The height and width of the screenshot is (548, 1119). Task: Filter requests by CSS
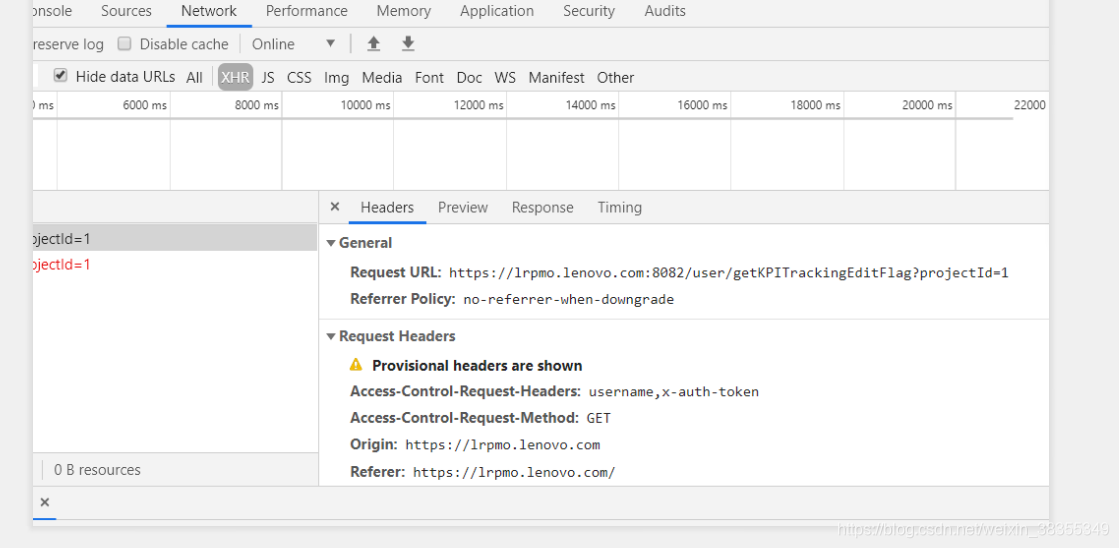(299, 78)
